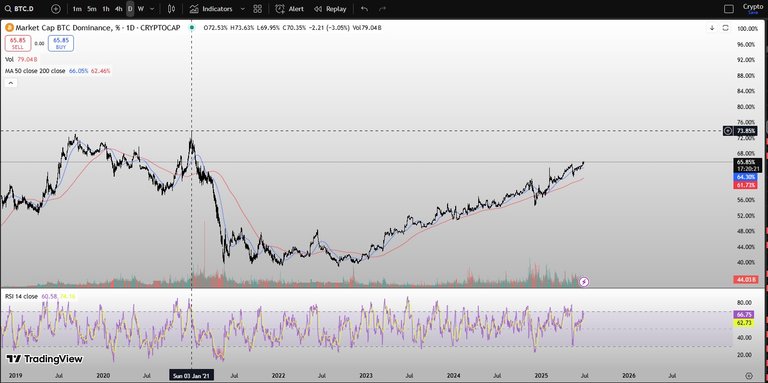Image resolution: width=768 pixels, height=383 pixels.
Task: Open time axis settings target icon
Action: (x=748, y=376)
